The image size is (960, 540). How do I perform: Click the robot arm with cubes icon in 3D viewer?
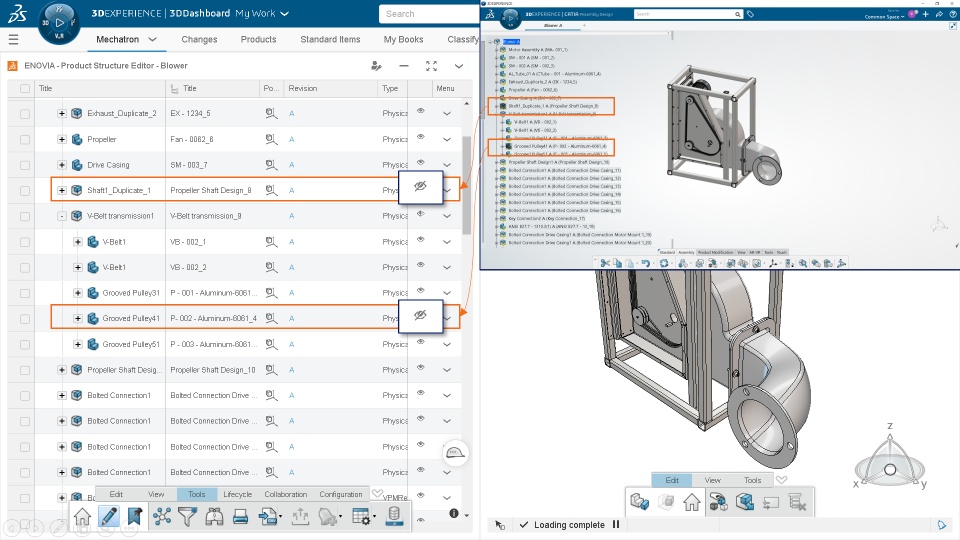pyautogui.click(x=718, y=502)
